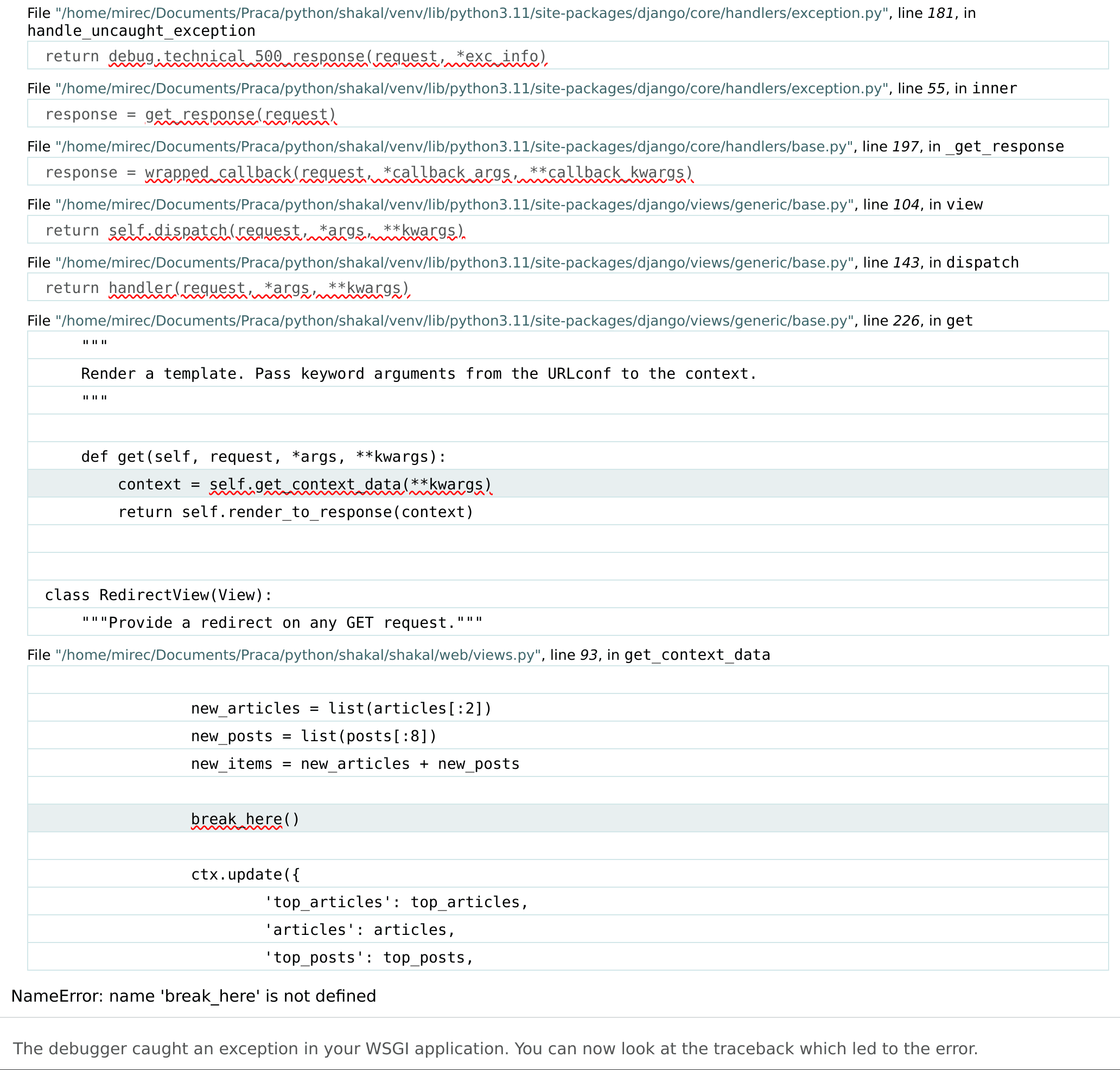Image resolution: width=1120 pixels, height=1070 pixels.
Task: Expand the get_response(request) frame line
Action: coord(190,114)
